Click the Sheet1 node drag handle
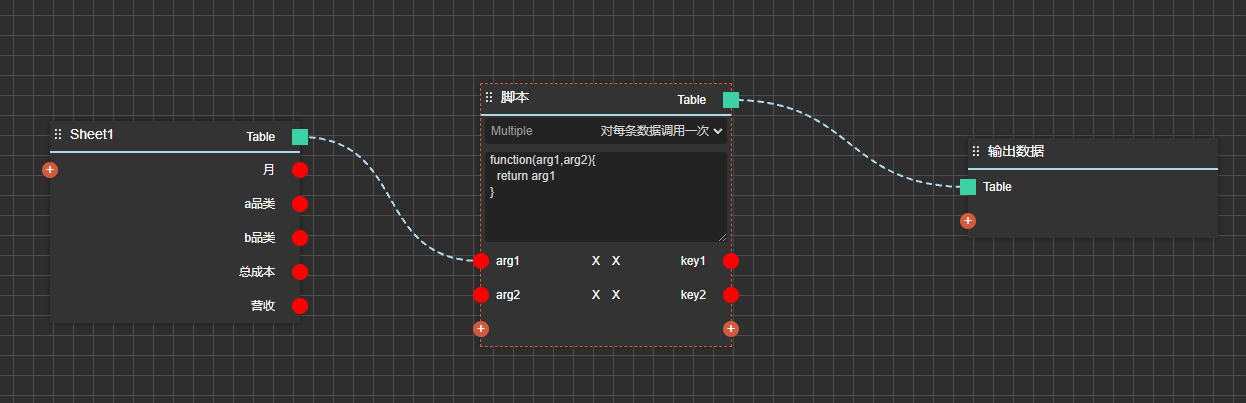This screenshot has height=403, width=1246. click(x=58, y=134)
